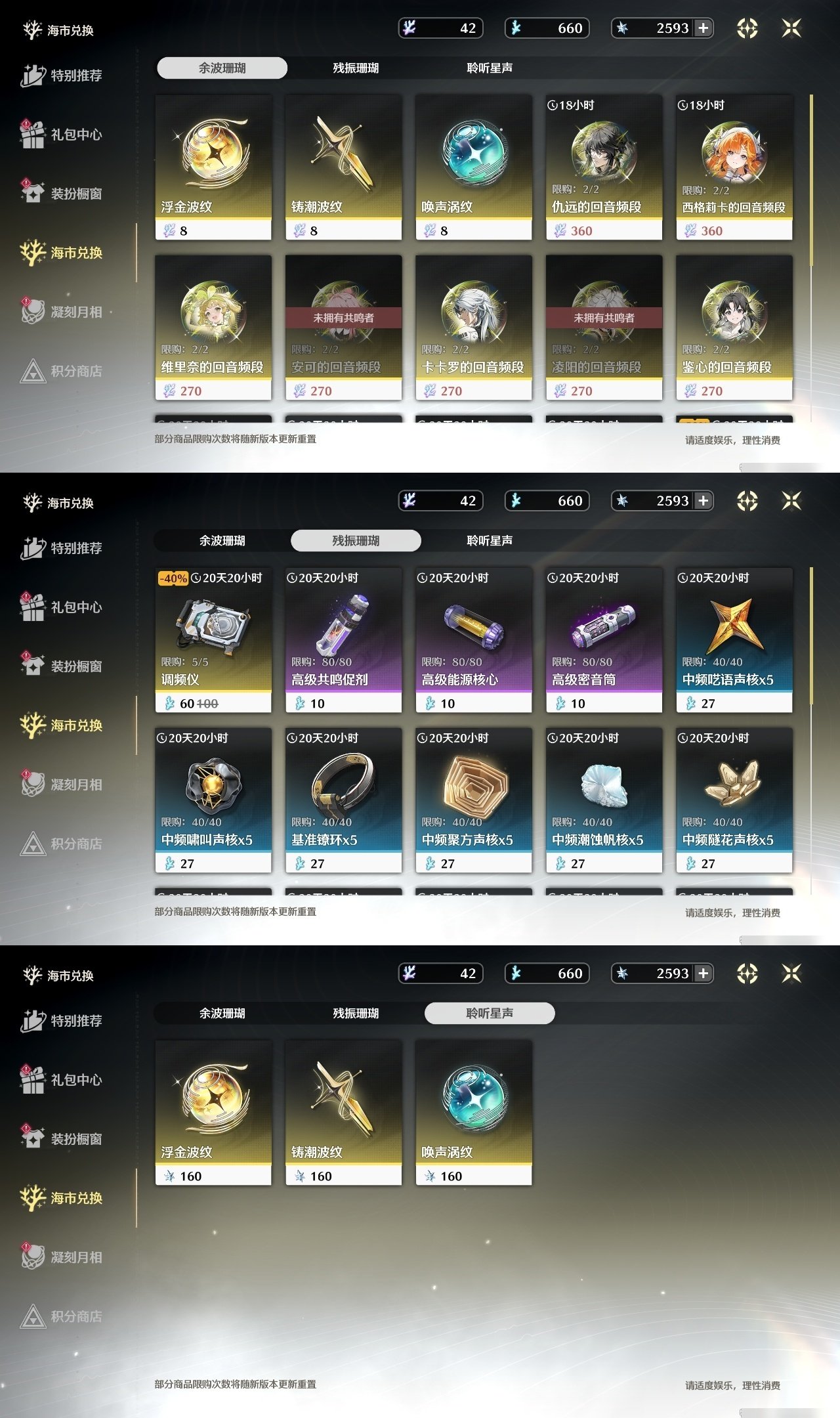Choose the 高级共鸣促剂 item card

point(343,640)
